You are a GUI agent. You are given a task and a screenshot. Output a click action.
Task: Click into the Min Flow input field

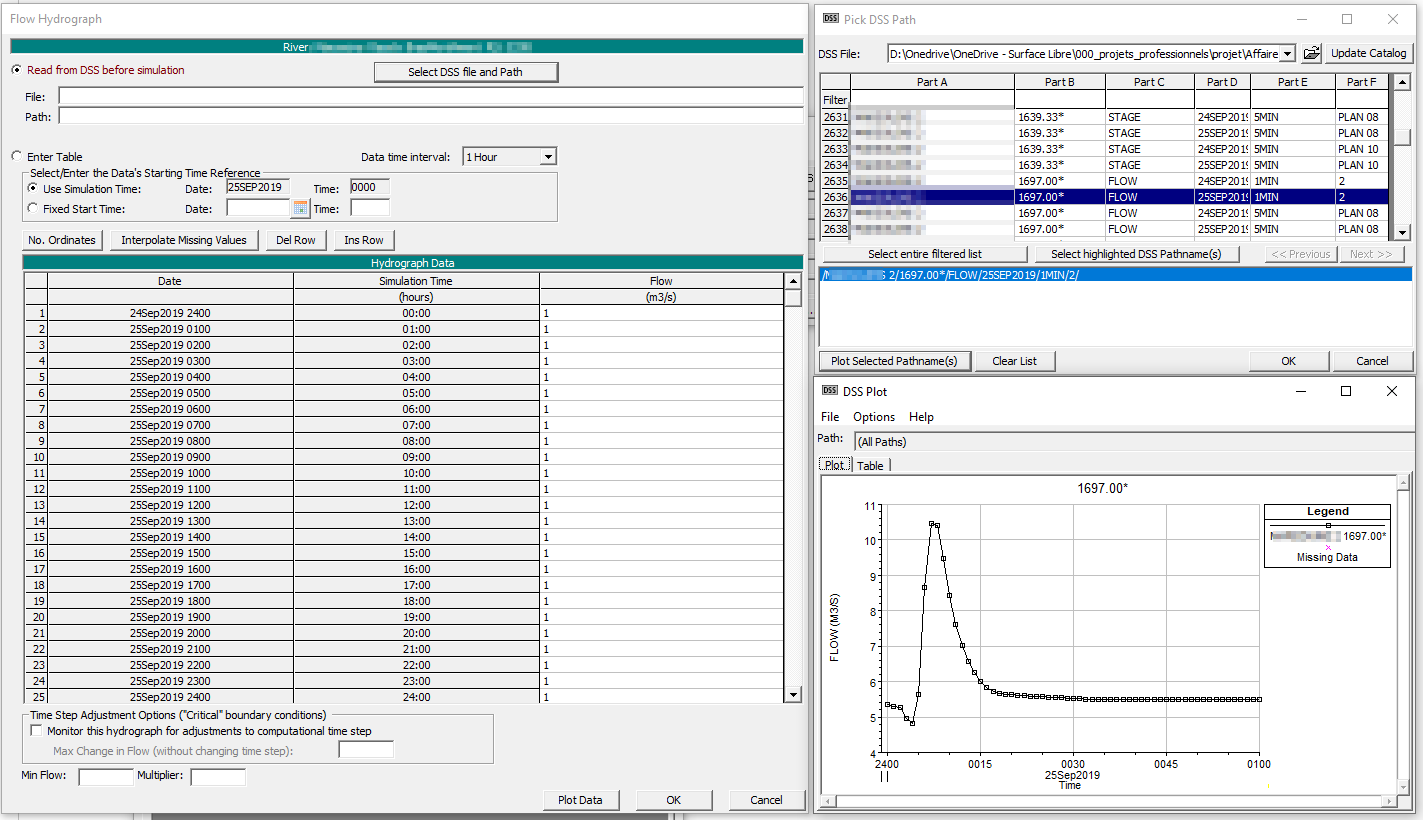click(105, 777)
